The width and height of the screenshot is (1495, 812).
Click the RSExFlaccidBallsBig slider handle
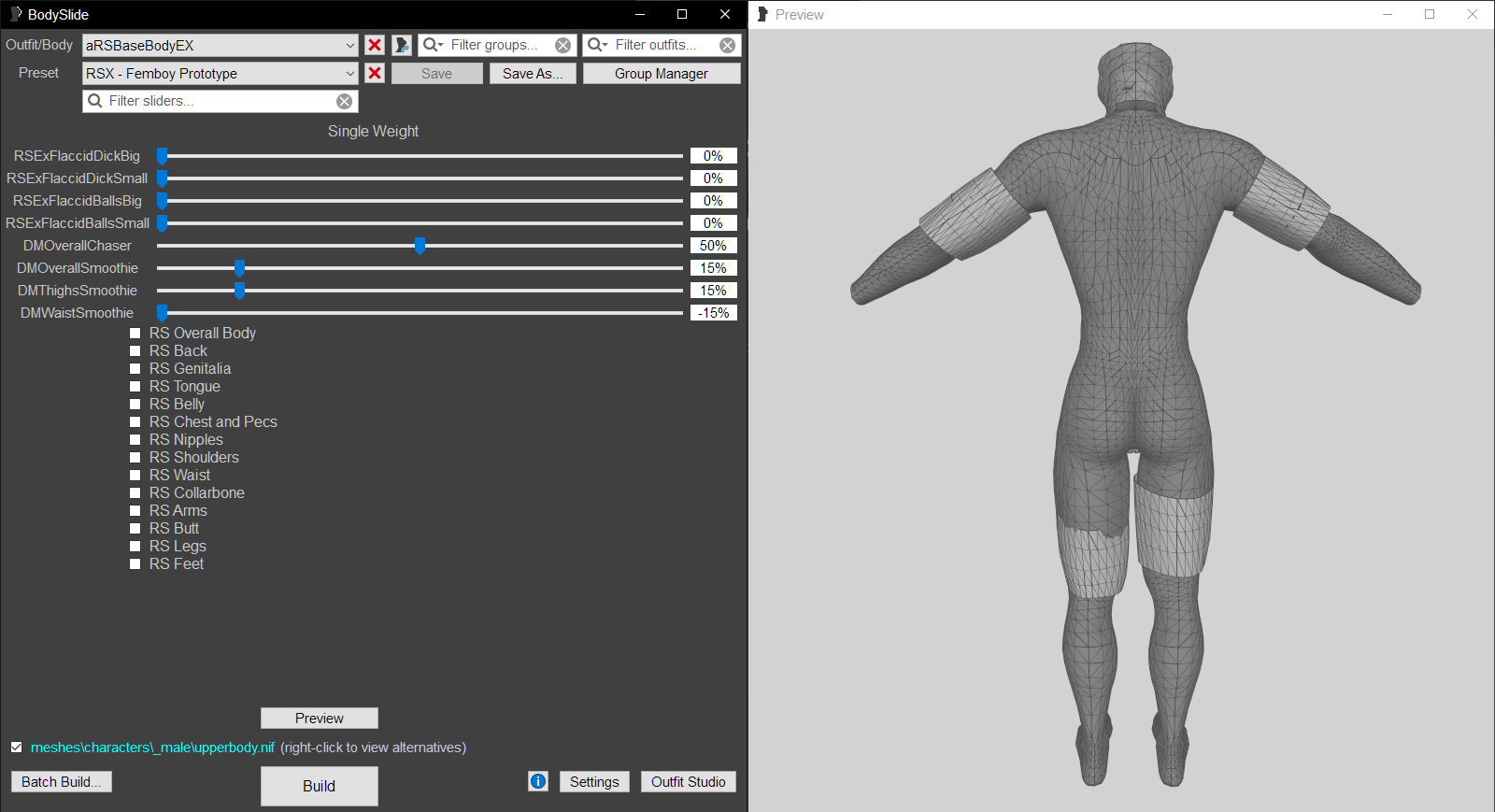(x=162, y=200)
